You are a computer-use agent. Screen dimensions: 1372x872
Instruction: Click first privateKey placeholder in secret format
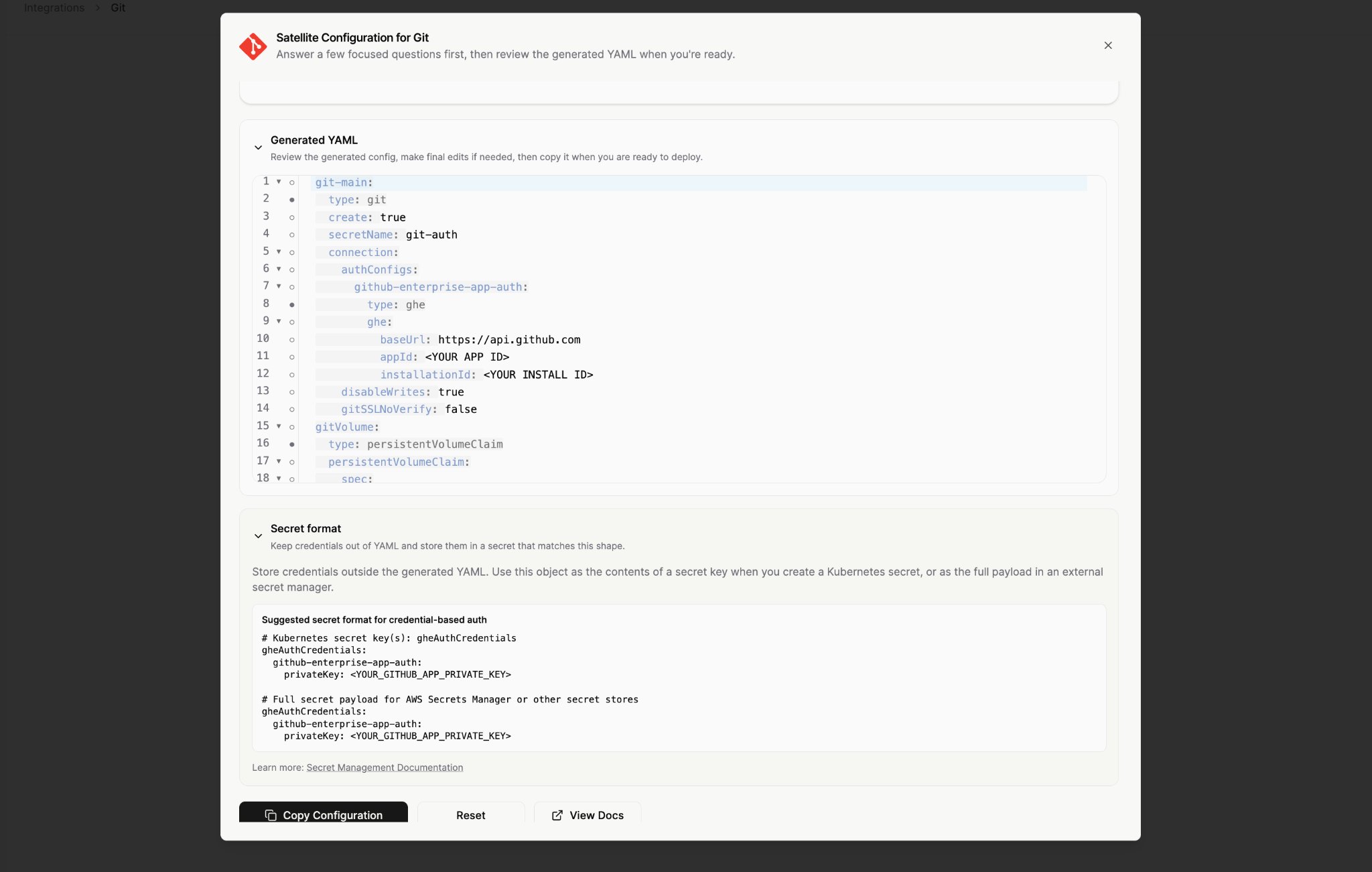430,674
